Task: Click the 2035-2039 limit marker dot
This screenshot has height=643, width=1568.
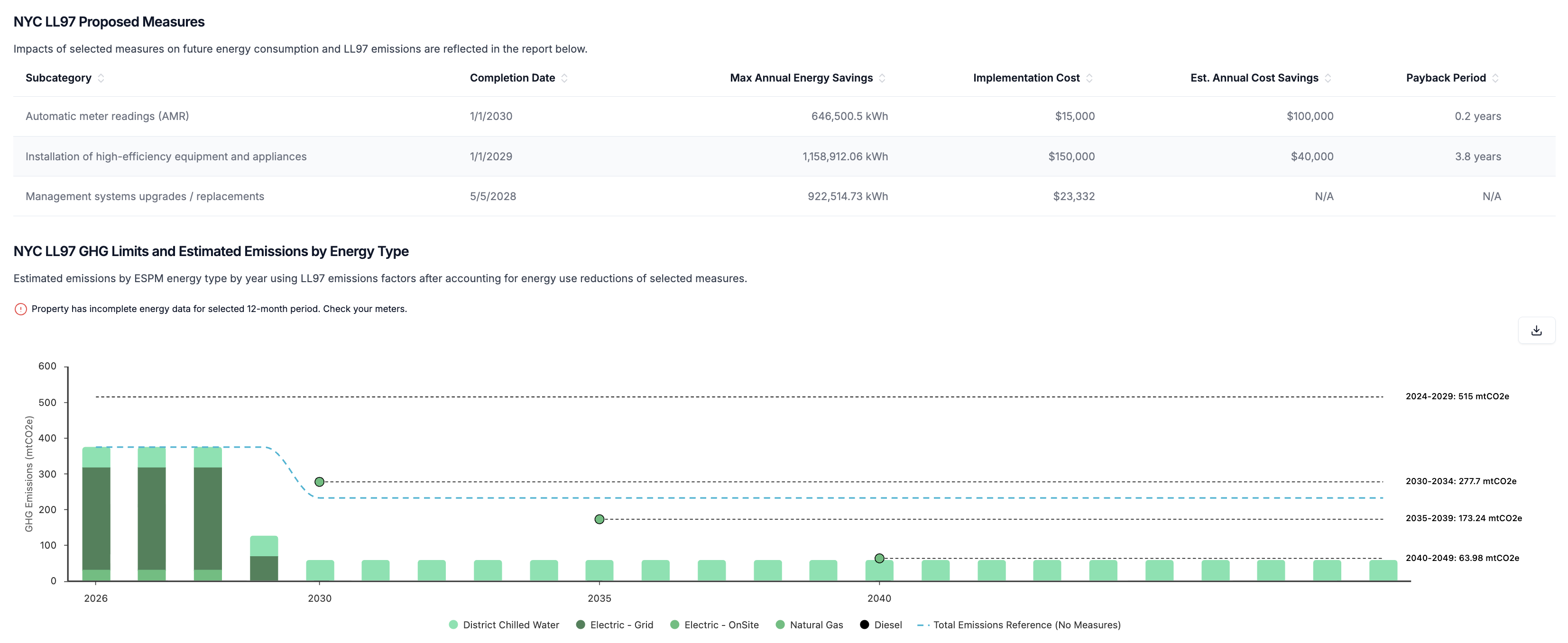Action: click(600, 519)
